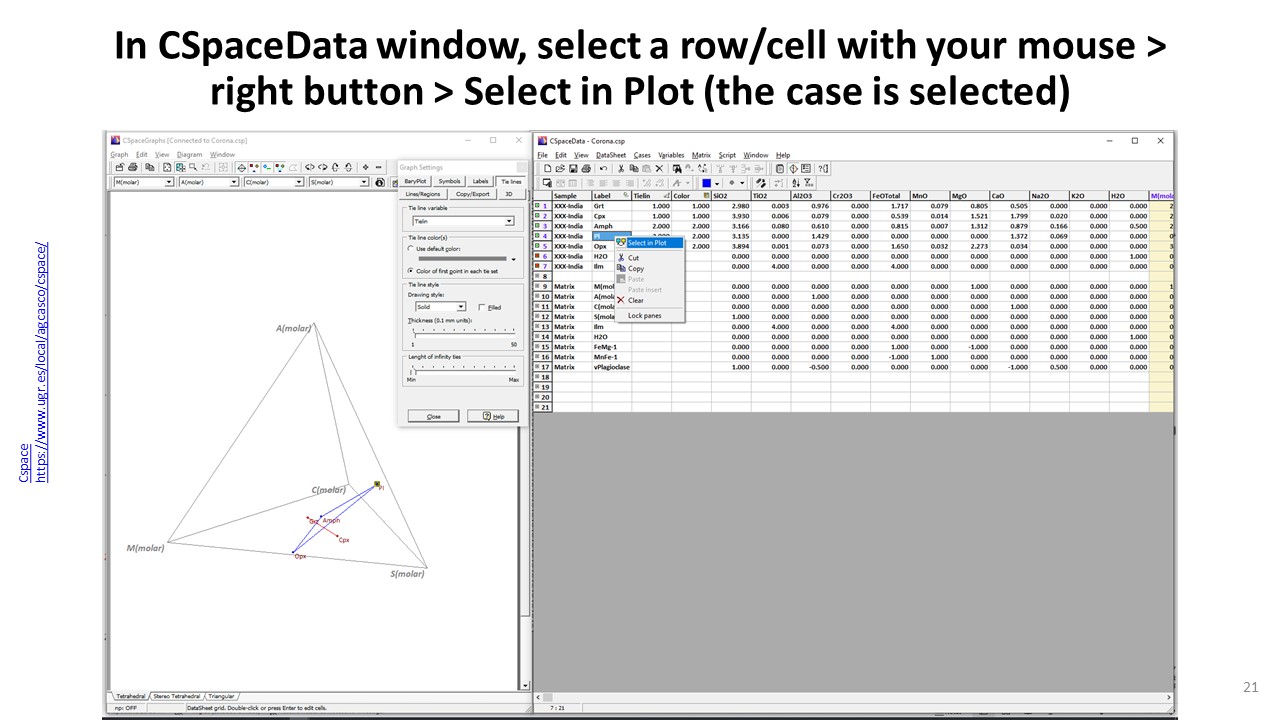The width and height of the screenshot is (1280, 720).
Task: Click the Sort ascending icon in data toolbar
Action: click(x=796, y=183)
